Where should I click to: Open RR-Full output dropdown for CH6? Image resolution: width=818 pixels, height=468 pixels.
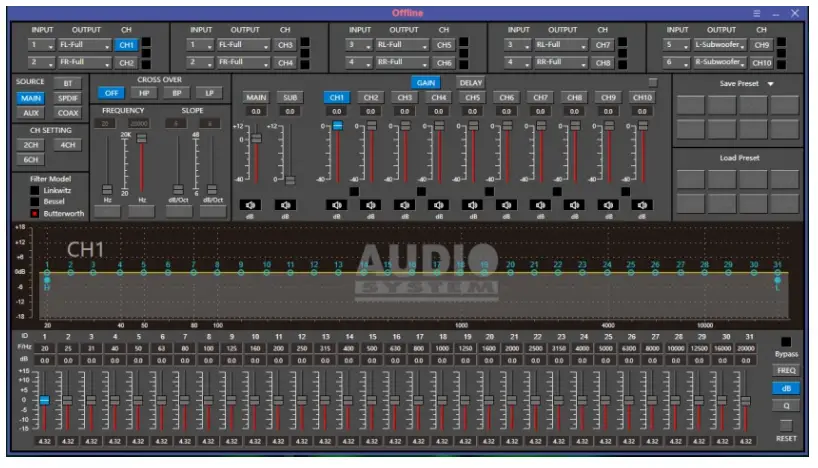[402, 63]
